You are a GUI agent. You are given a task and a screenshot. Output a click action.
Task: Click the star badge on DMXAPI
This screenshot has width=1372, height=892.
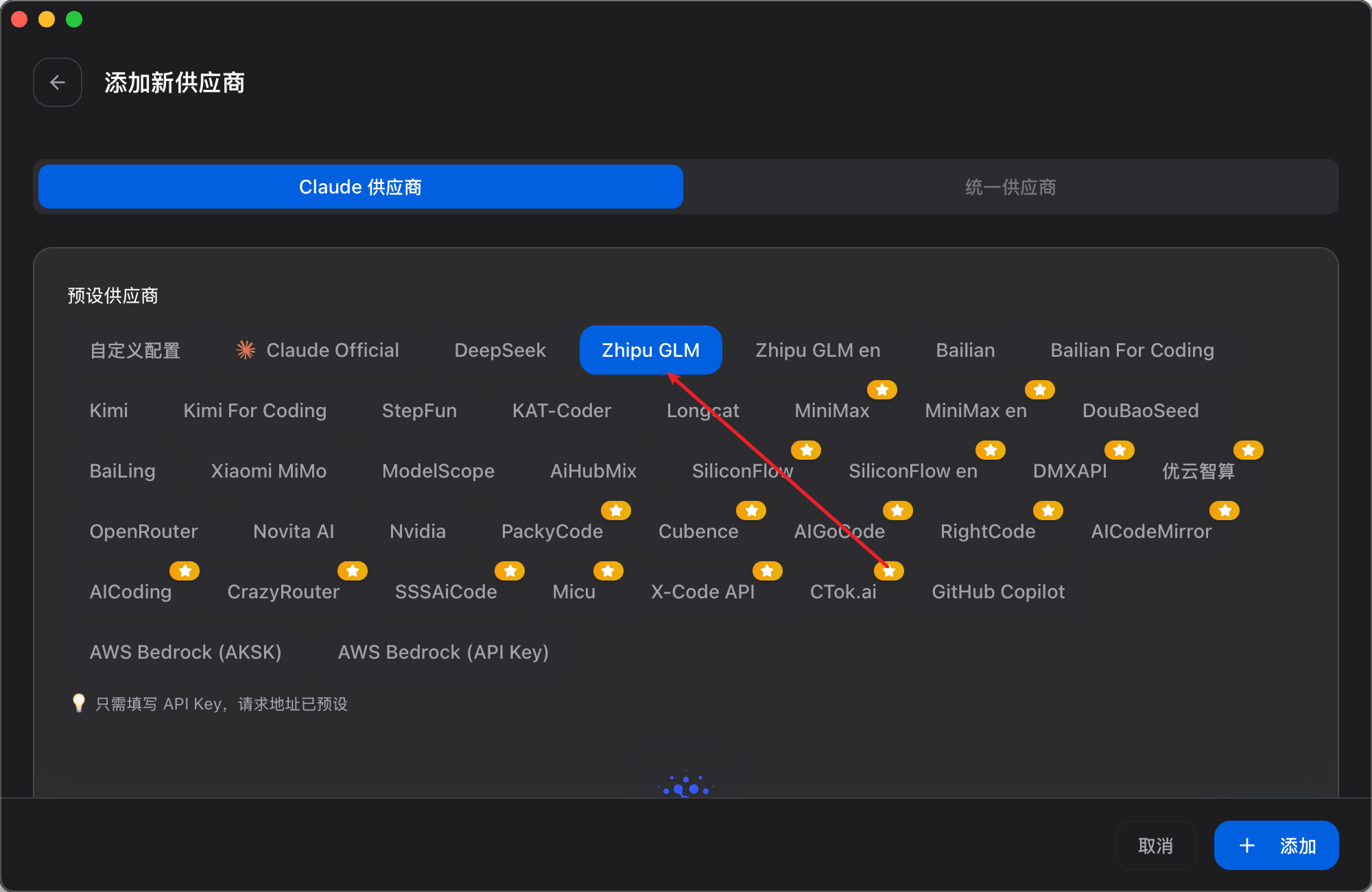1120,450
